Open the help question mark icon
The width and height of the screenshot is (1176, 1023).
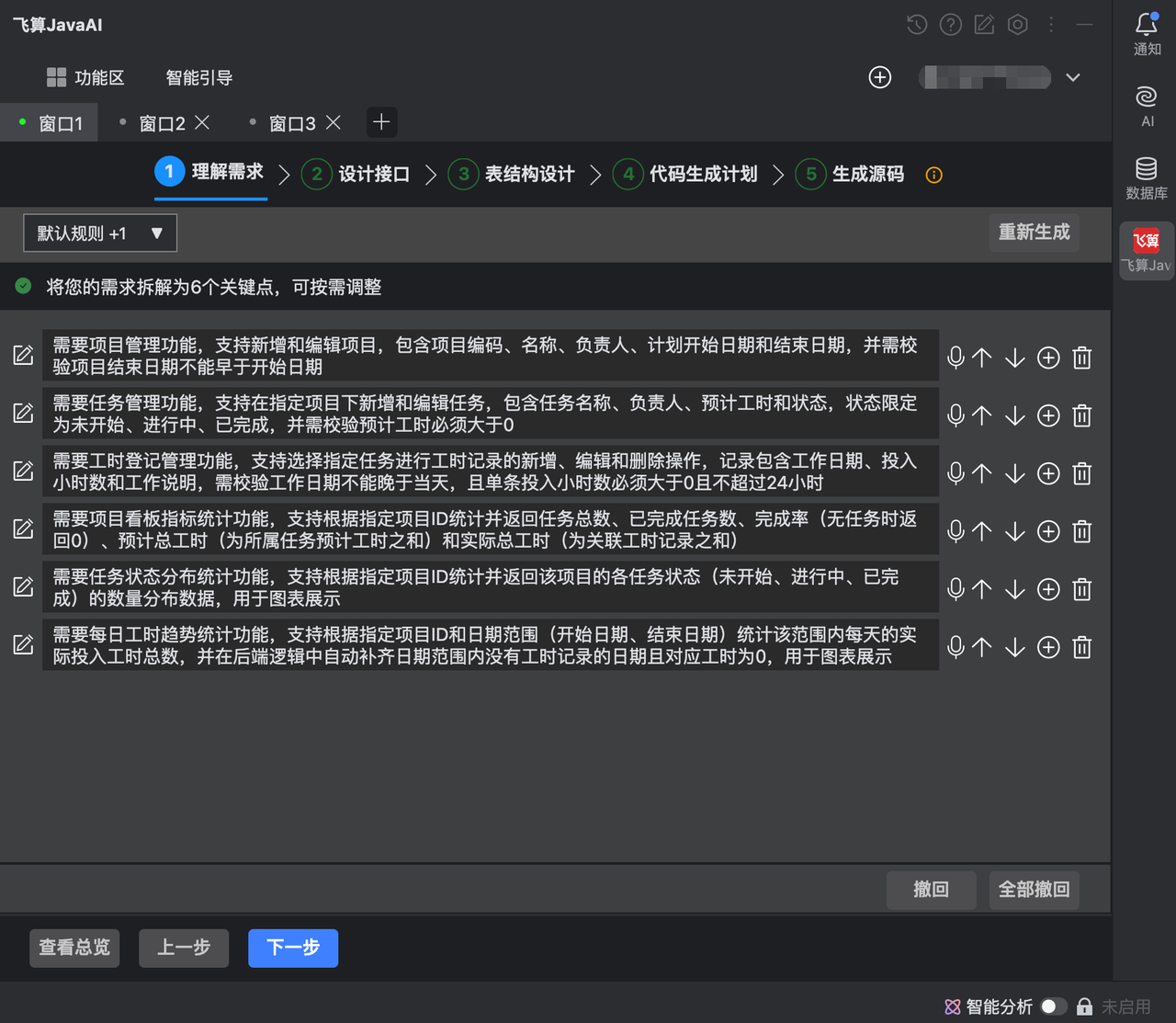point(951,25)
